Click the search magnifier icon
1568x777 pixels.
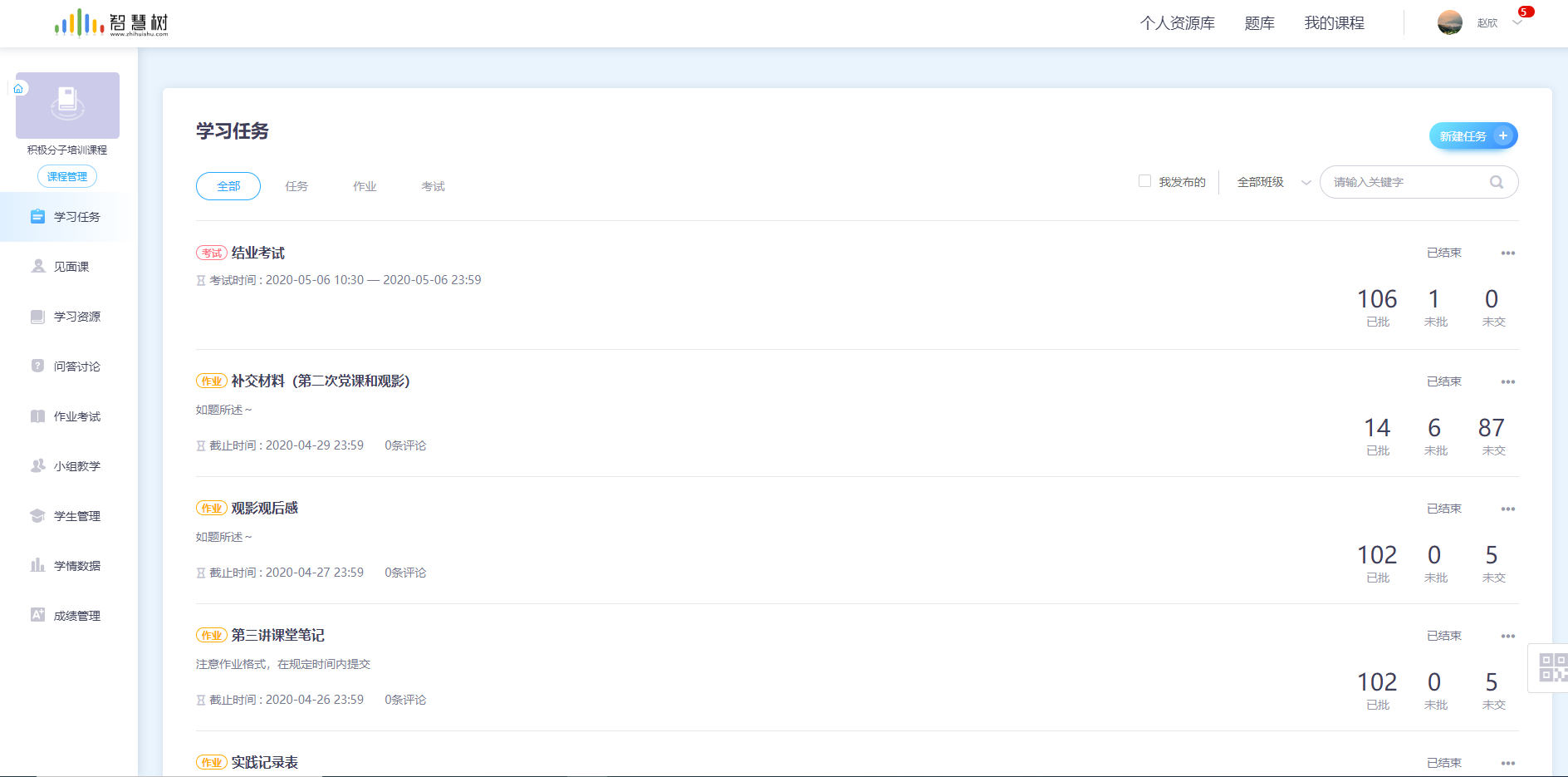(1496, 182)
